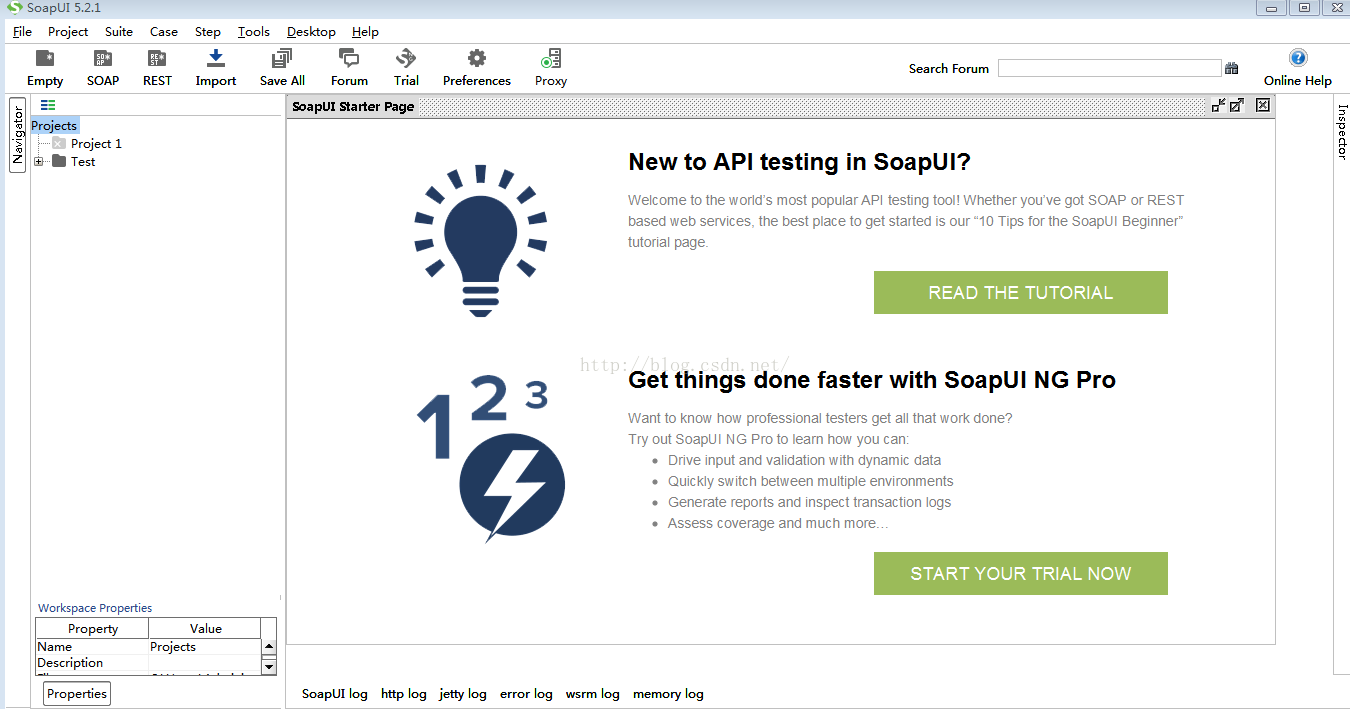Click the 123 lightning bolt illustration
This screenshot has width=1350, height=709.
coord(491,460)
